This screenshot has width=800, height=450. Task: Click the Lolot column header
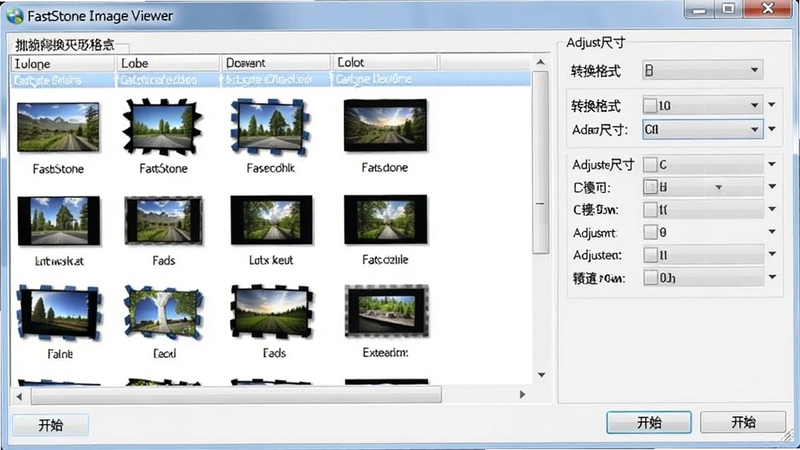[385, 62]
